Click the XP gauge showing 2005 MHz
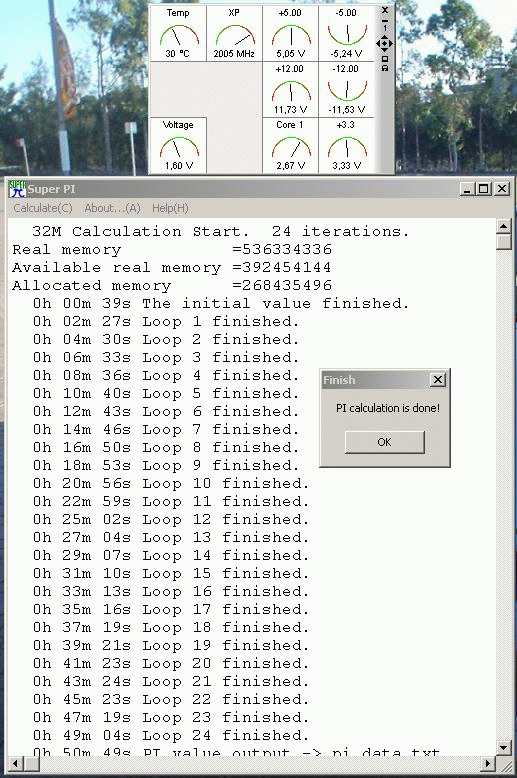The width and height of the screenshot is (517, 778). tap(234, 33)
